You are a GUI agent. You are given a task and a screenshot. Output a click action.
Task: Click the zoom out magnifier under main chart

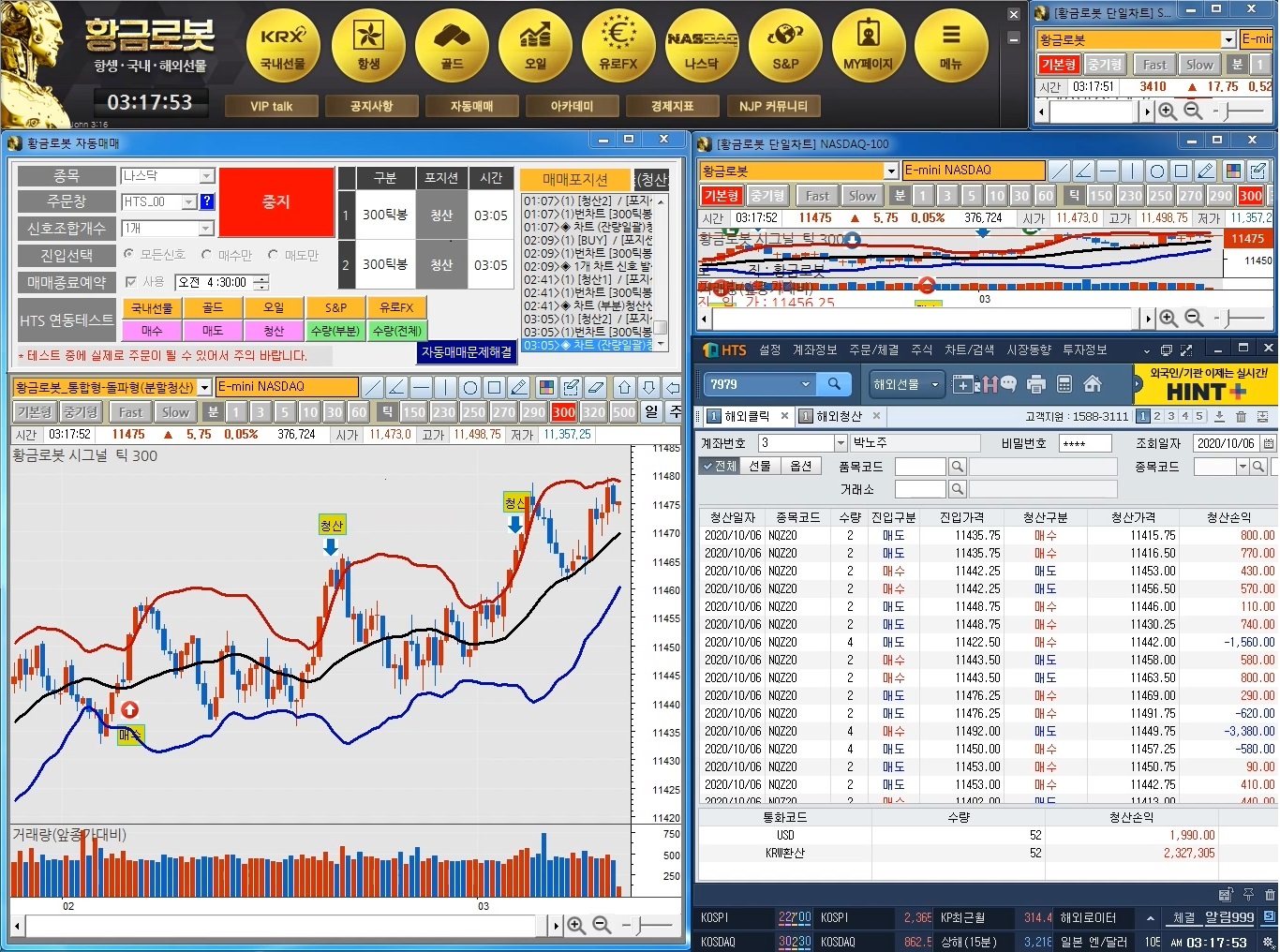603,925
